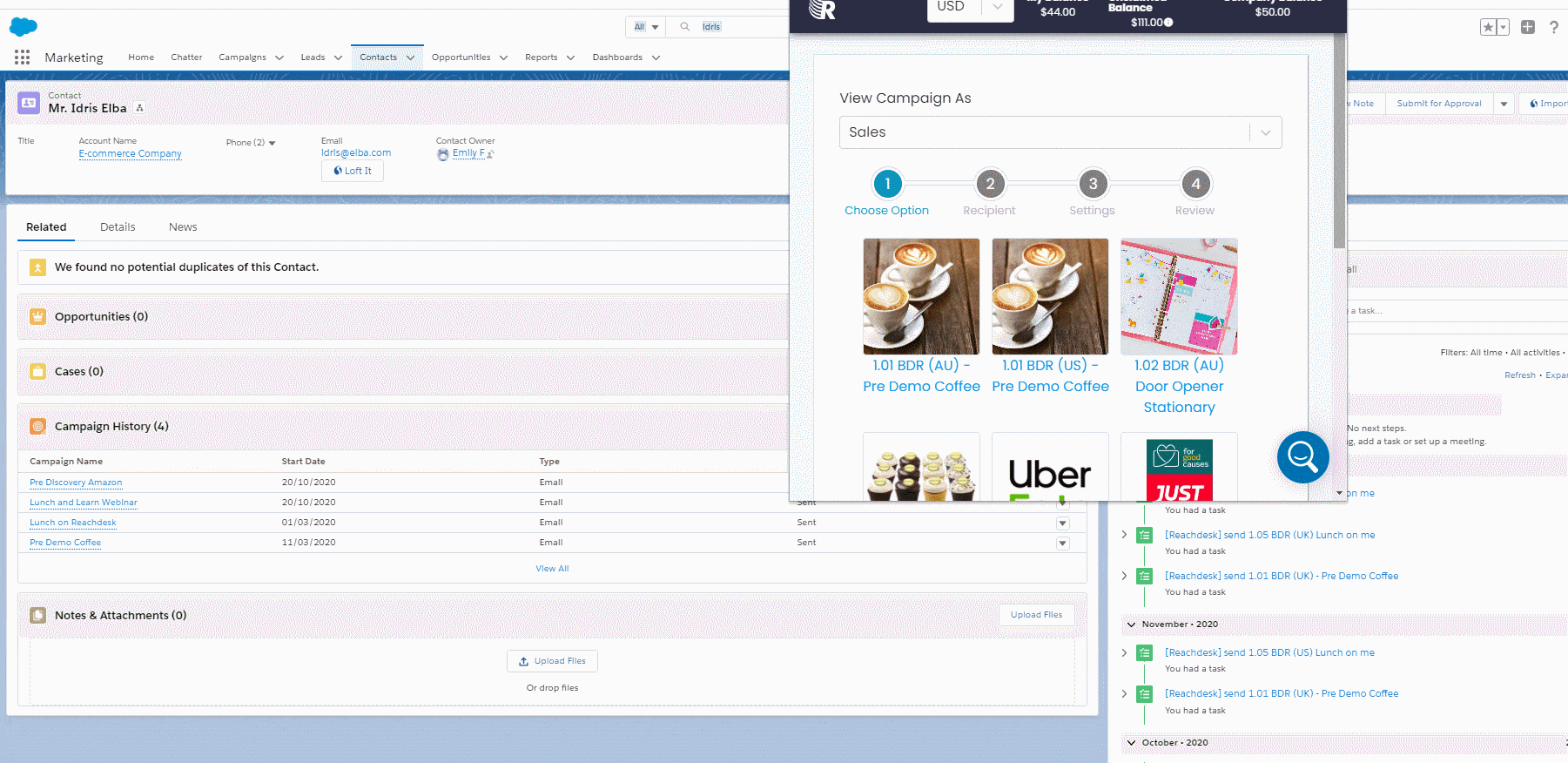Viewport: 1568px width, 763px height.
Task: Expand the Campaigns nav dropdown arrow
Action: 279,57
